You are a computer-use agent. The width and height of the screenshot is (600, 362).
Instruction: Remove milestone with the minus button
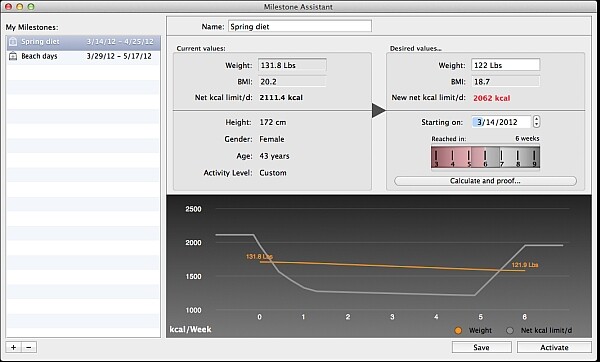pos(29,347)
